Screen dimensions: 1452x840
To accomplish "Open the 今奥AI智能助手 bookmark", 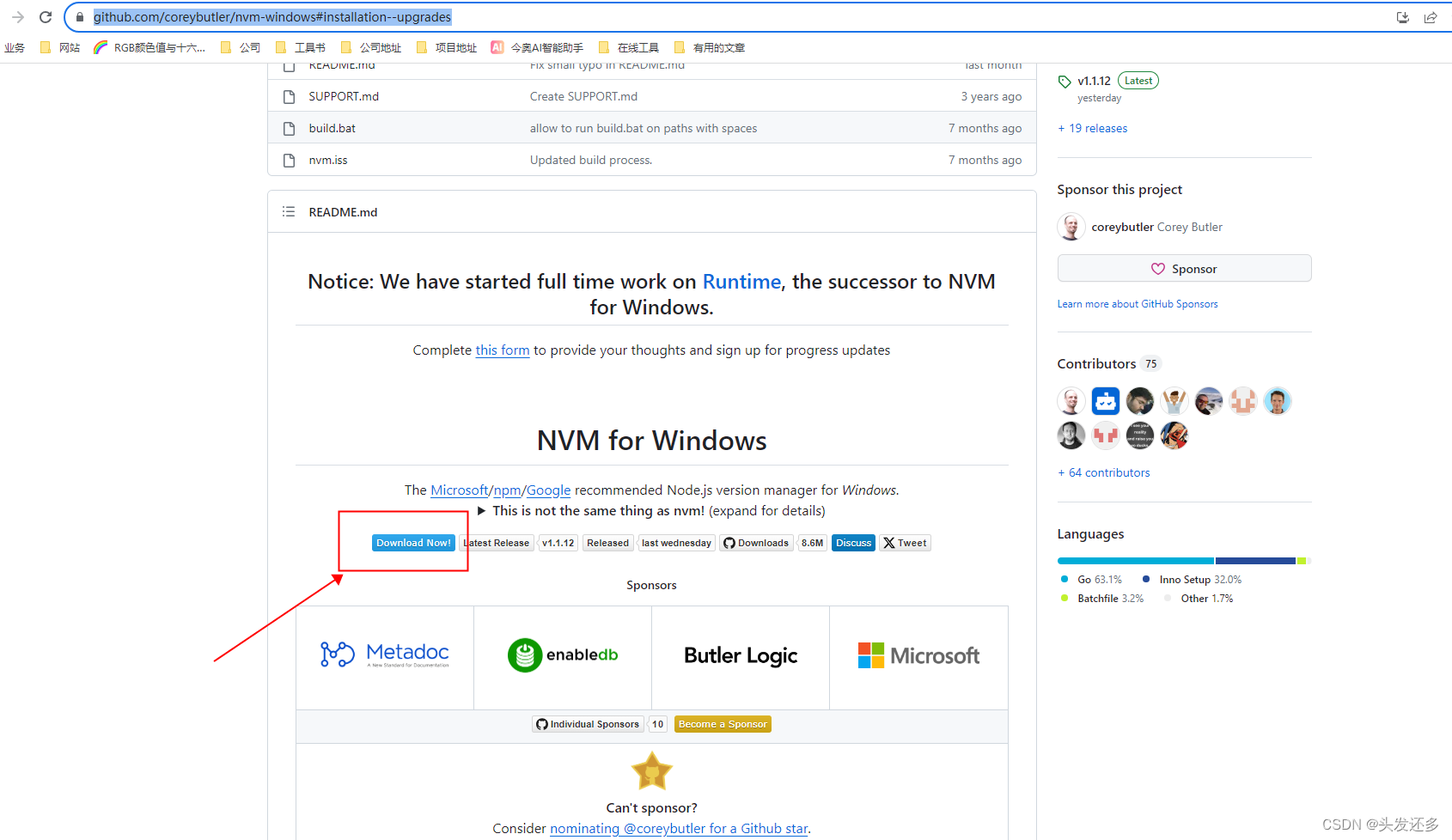I will tap(537, 47).
